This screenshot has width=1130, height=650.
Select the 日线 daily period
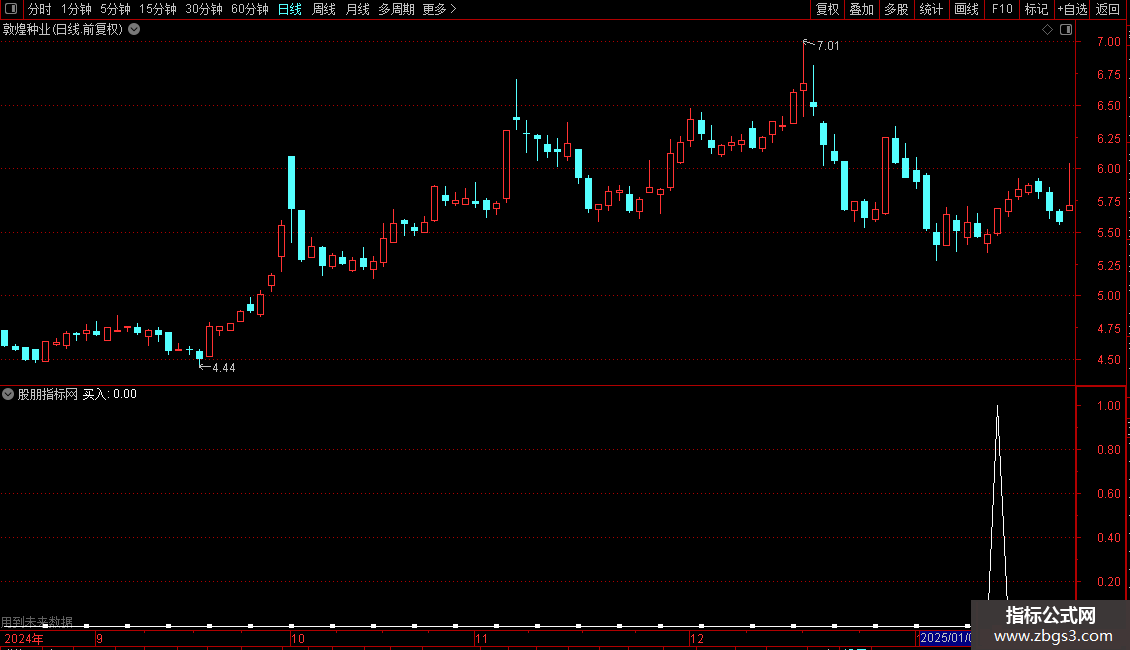pyautogui.click(x=290, y=9)
